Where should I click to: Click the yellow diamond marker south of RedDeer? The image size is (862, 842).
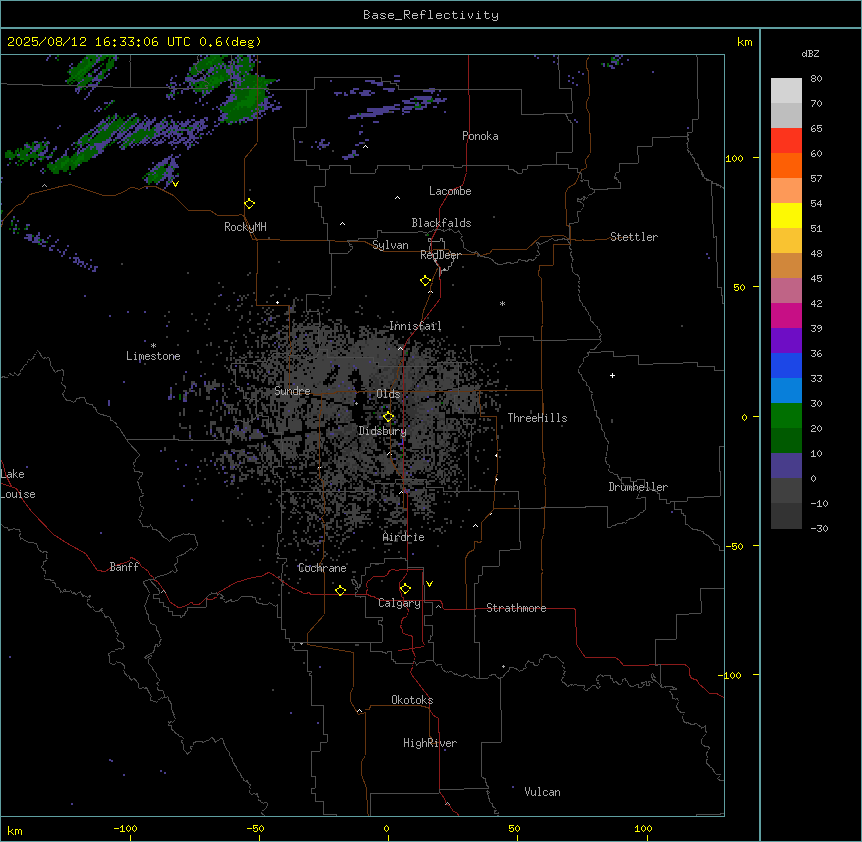426,281
